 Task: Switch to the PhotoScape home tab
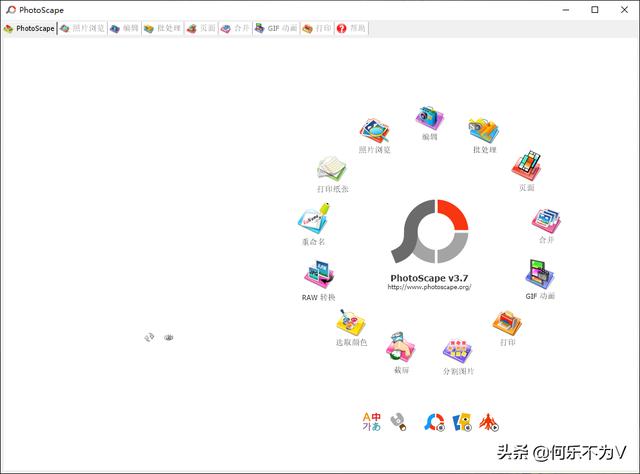point(29,28)
